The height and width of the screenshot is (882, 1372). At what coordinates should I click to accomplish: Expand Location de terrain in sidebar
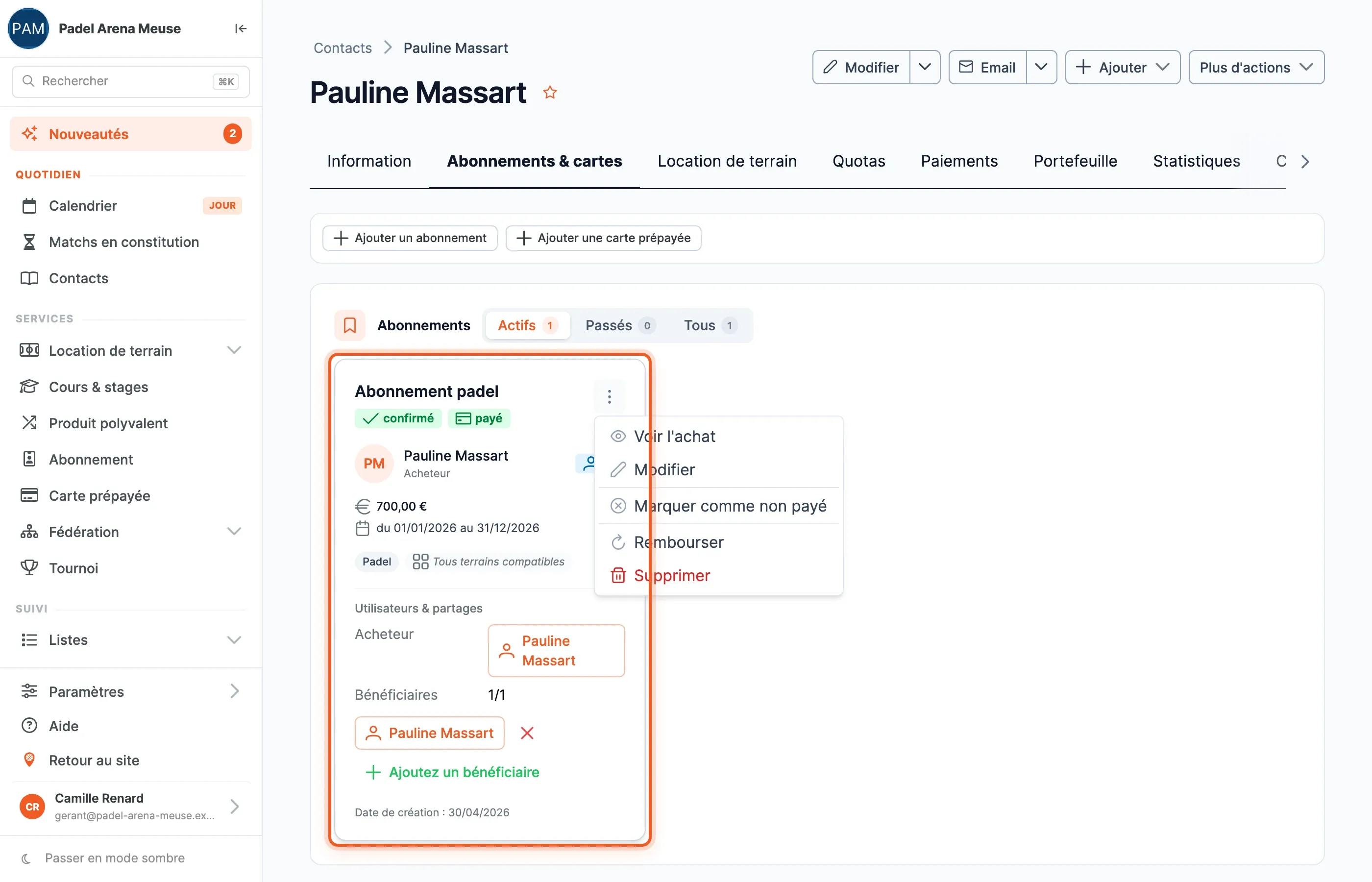[x=234, y=350]
